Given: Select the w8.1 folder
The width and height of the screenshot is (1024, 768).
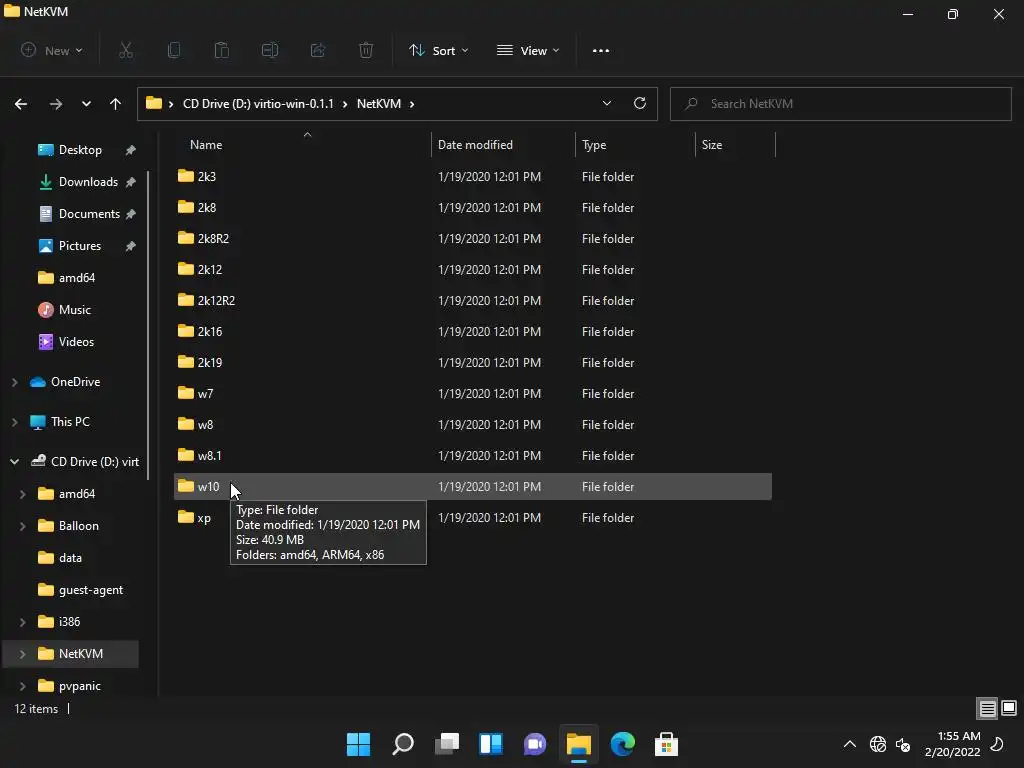Looking at the screenshot, I should pos(473,455).
